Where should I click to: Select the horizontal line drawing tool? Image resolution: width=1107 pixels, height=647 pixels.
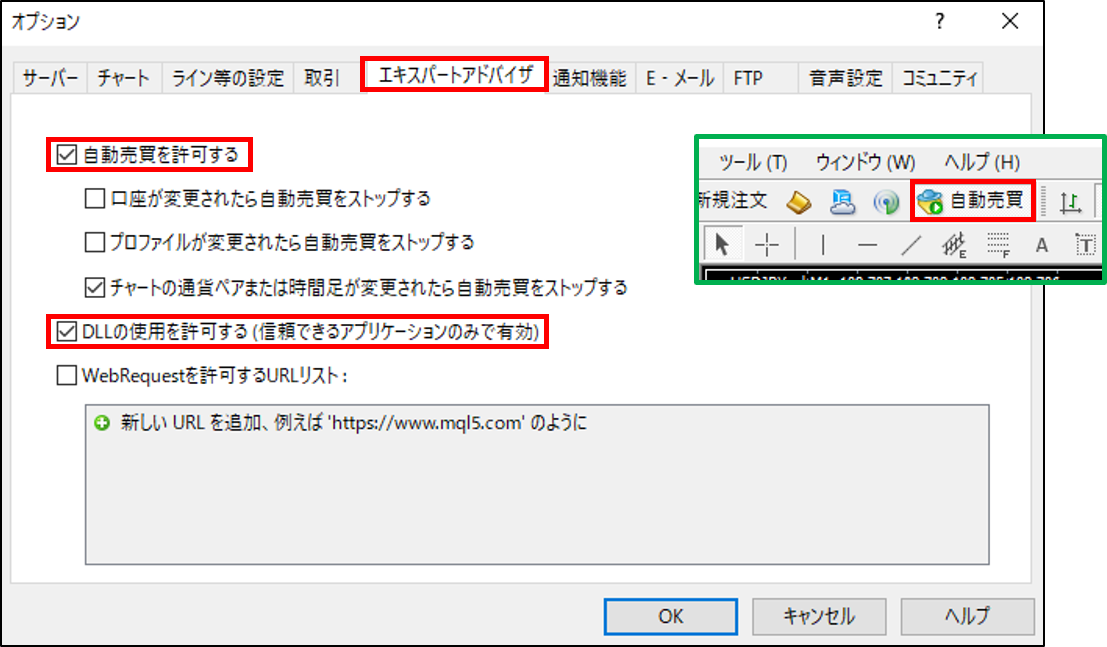pos(868,245)
